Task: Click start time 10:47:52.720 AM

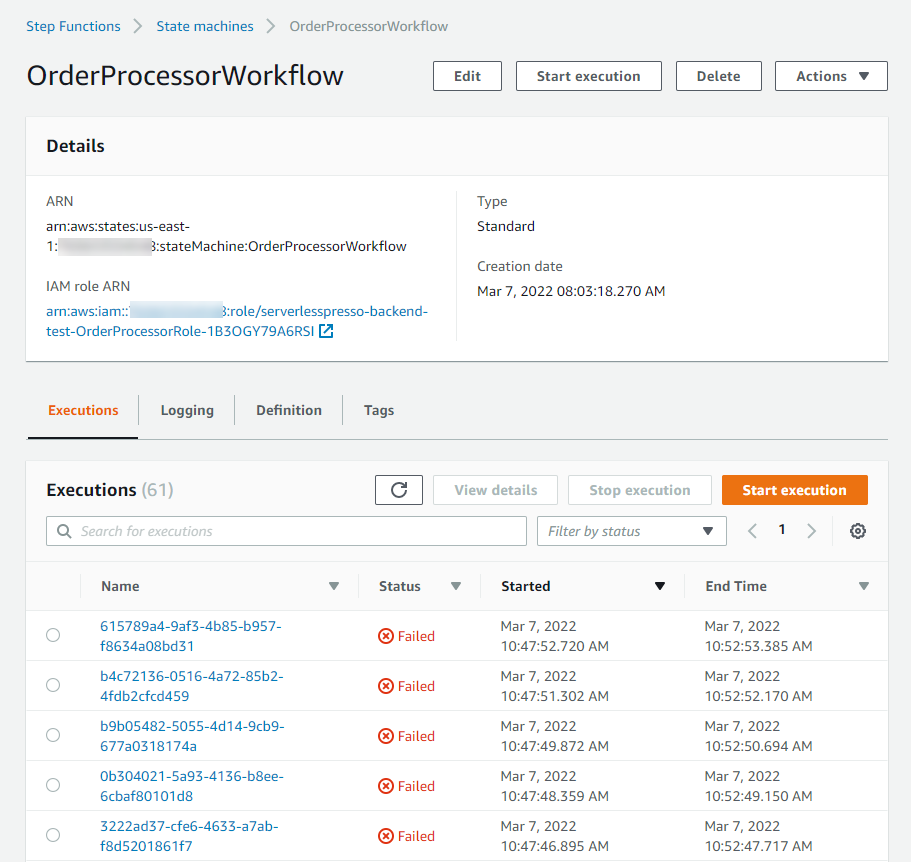Action: tap(555, 646)
